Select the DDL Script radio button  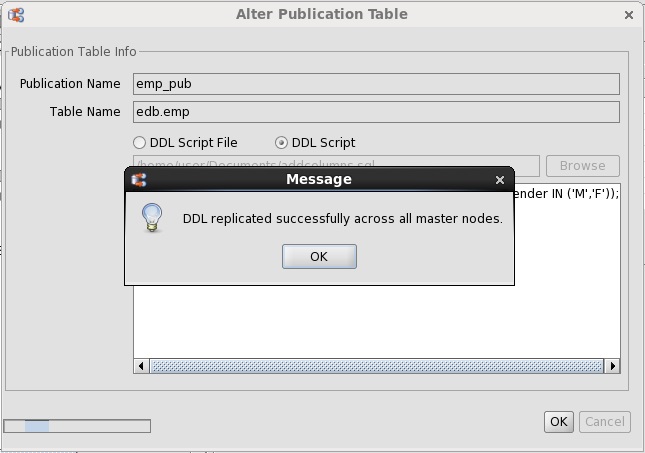(281, 143)
